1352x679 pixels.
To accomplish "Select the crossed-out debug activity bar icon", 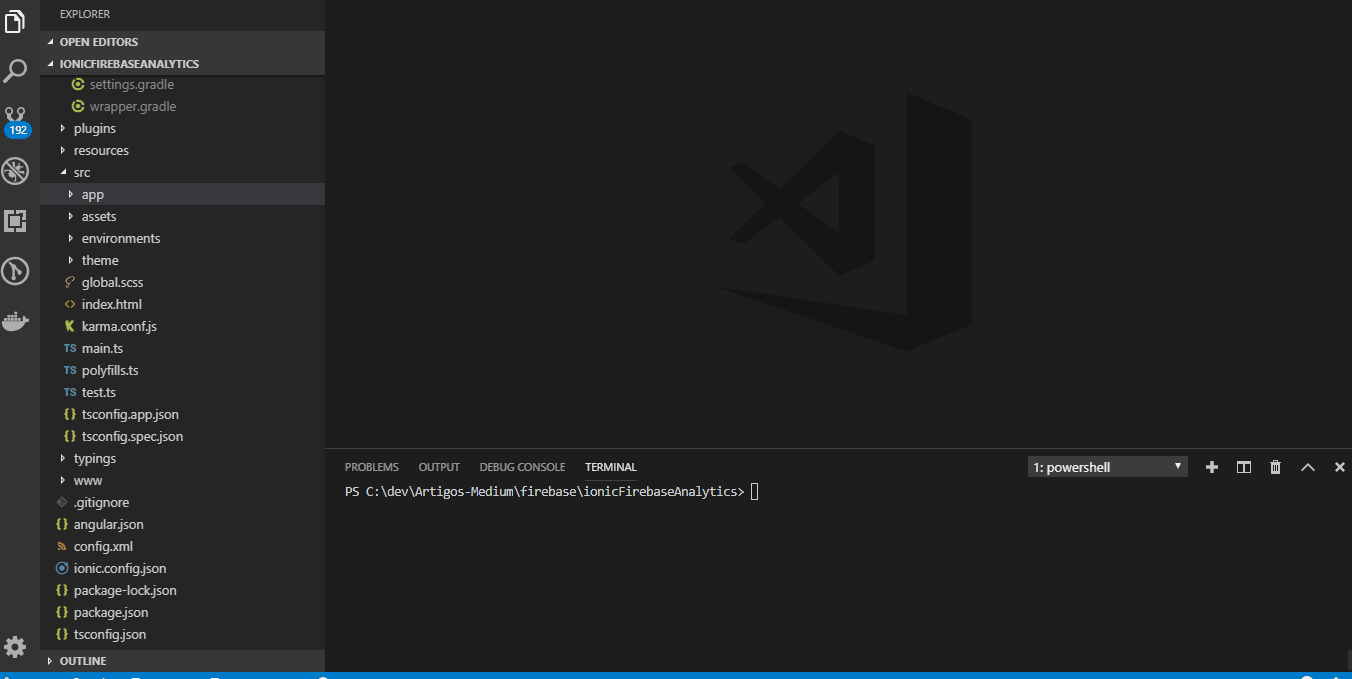I will pyautogui.click(x=16, y=171).
